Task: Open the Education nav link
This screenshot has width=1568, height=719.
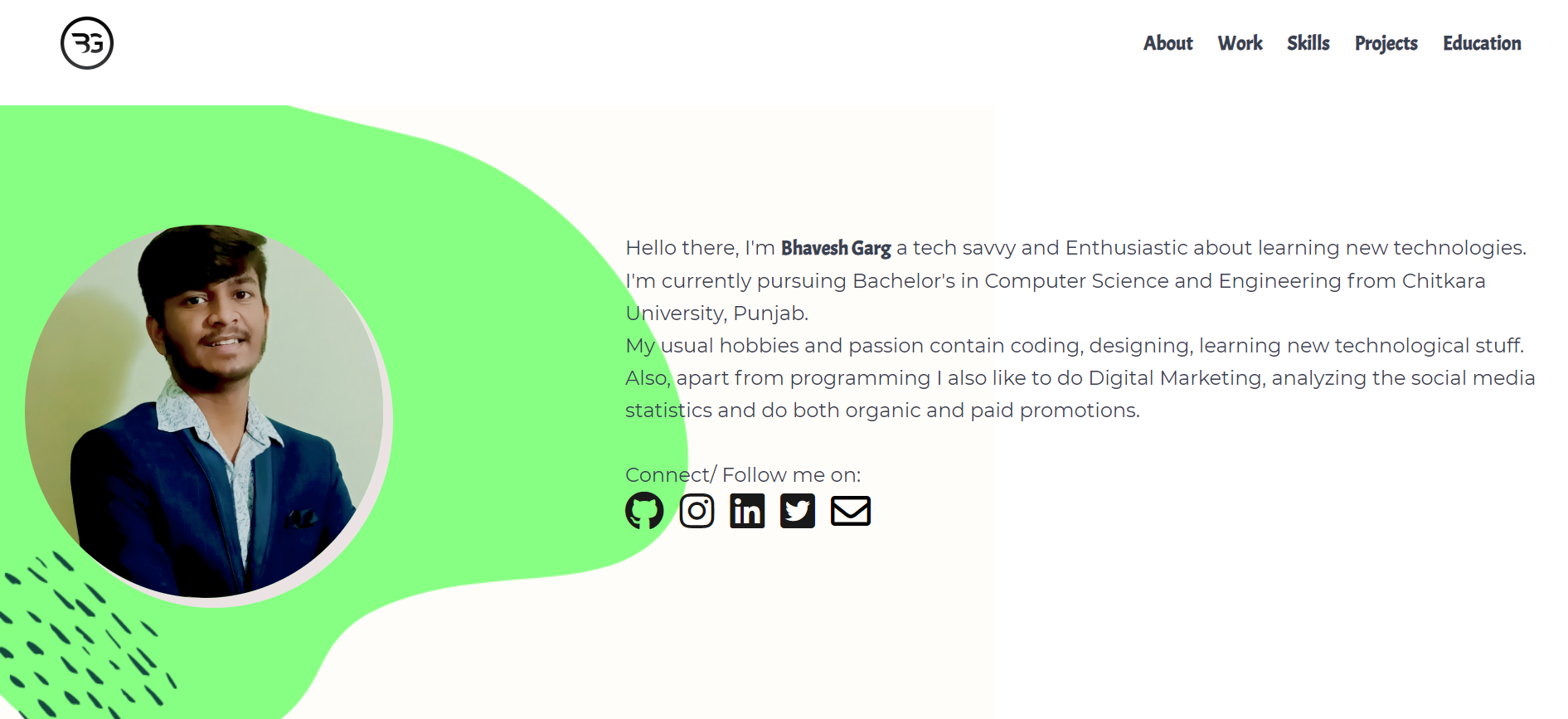Action: coord(1482,43)
